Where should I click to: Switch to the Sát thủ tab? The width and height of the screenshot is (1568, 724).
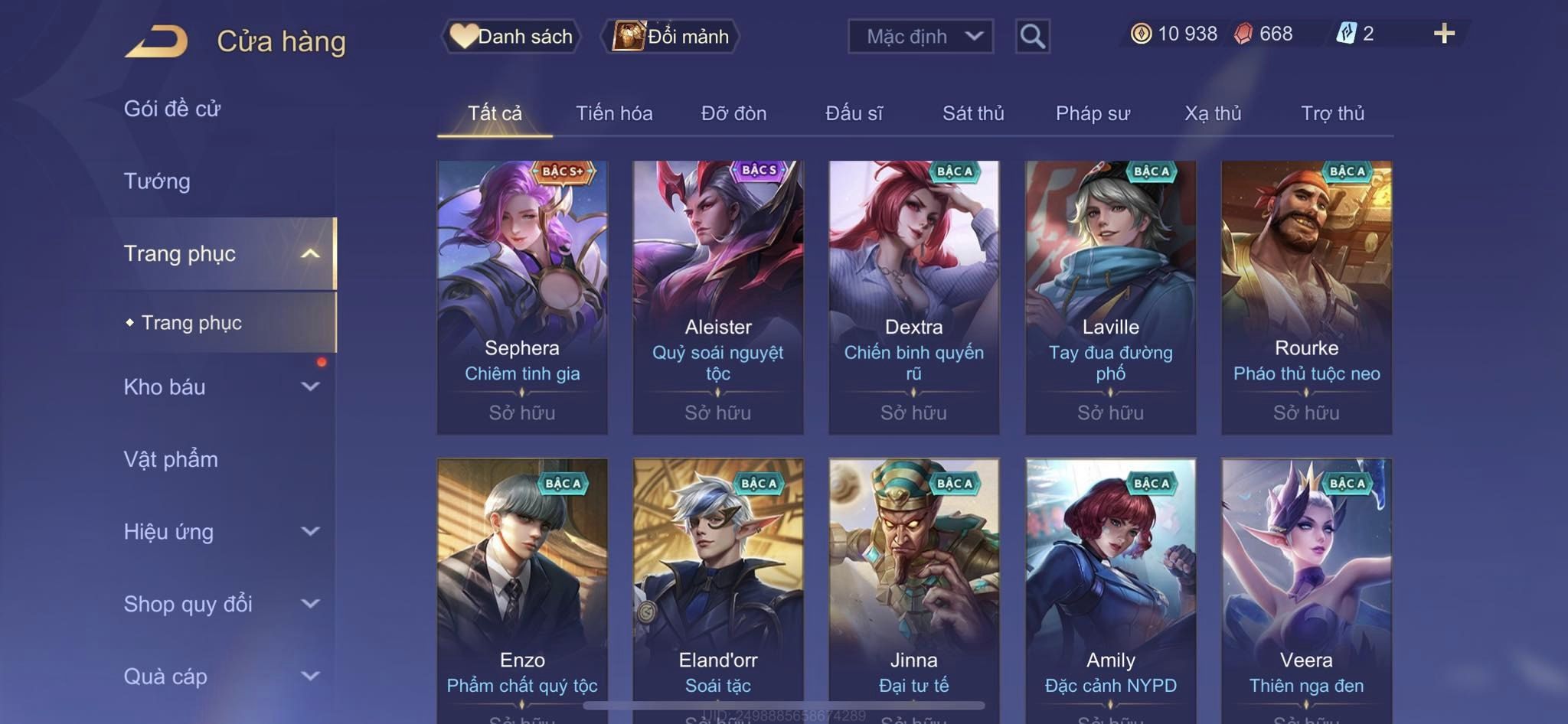tap(973, 113)
